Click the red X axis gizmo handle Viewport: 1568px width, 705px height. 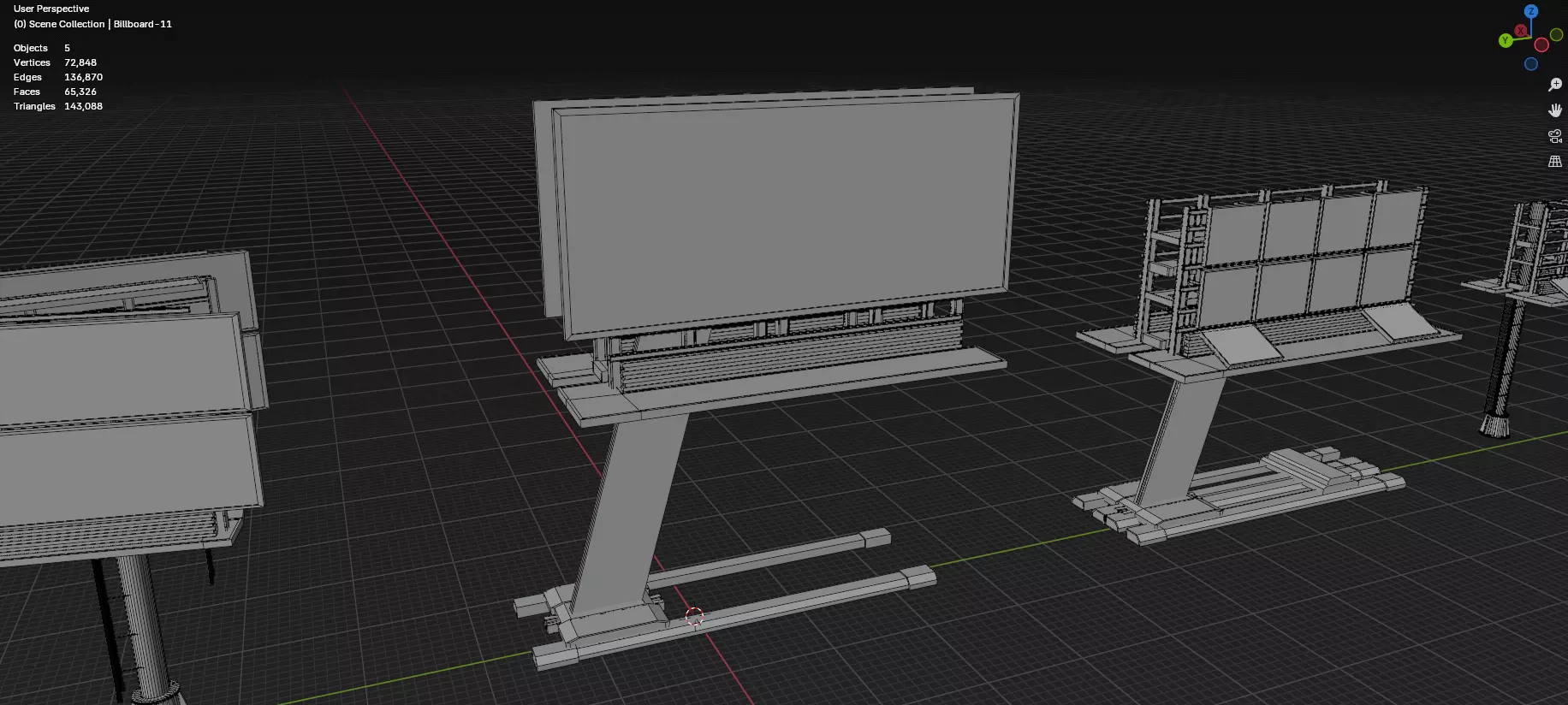coord(1521,31)
